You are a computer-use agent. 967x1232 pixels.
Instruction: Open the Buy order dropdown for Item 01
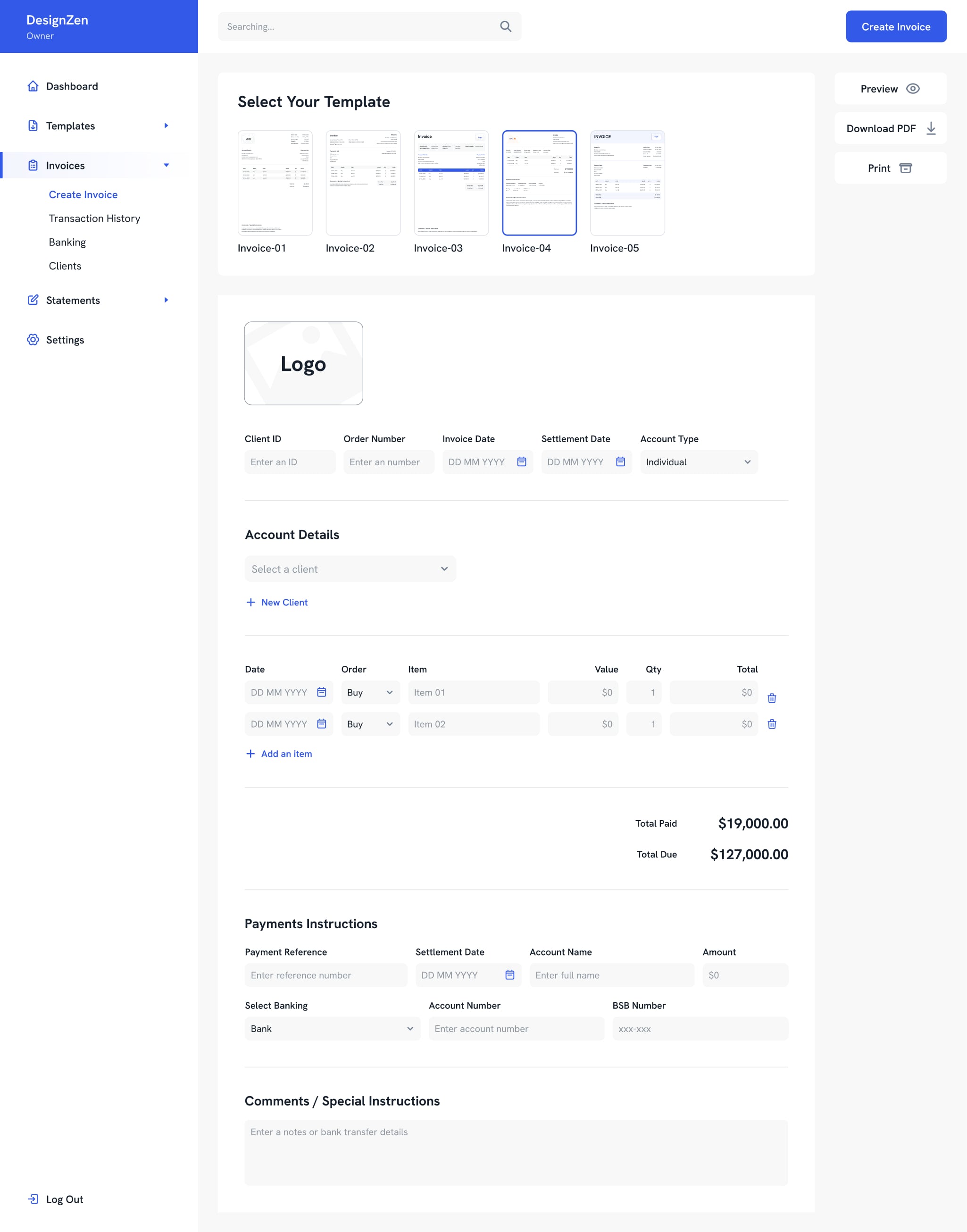[370, 692]
